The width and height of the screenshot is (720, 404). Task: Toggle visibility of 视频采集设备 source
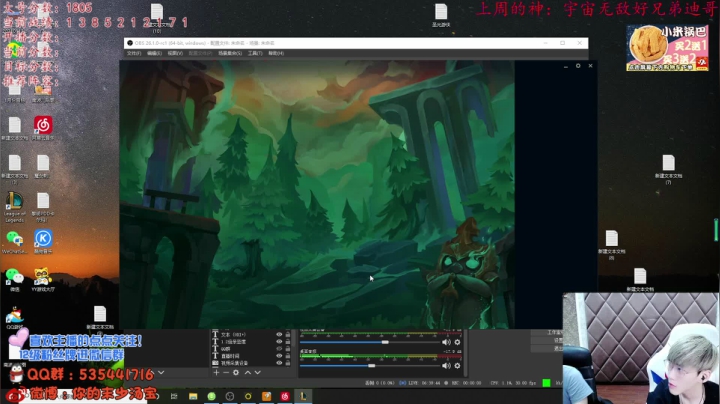(279, 363)
